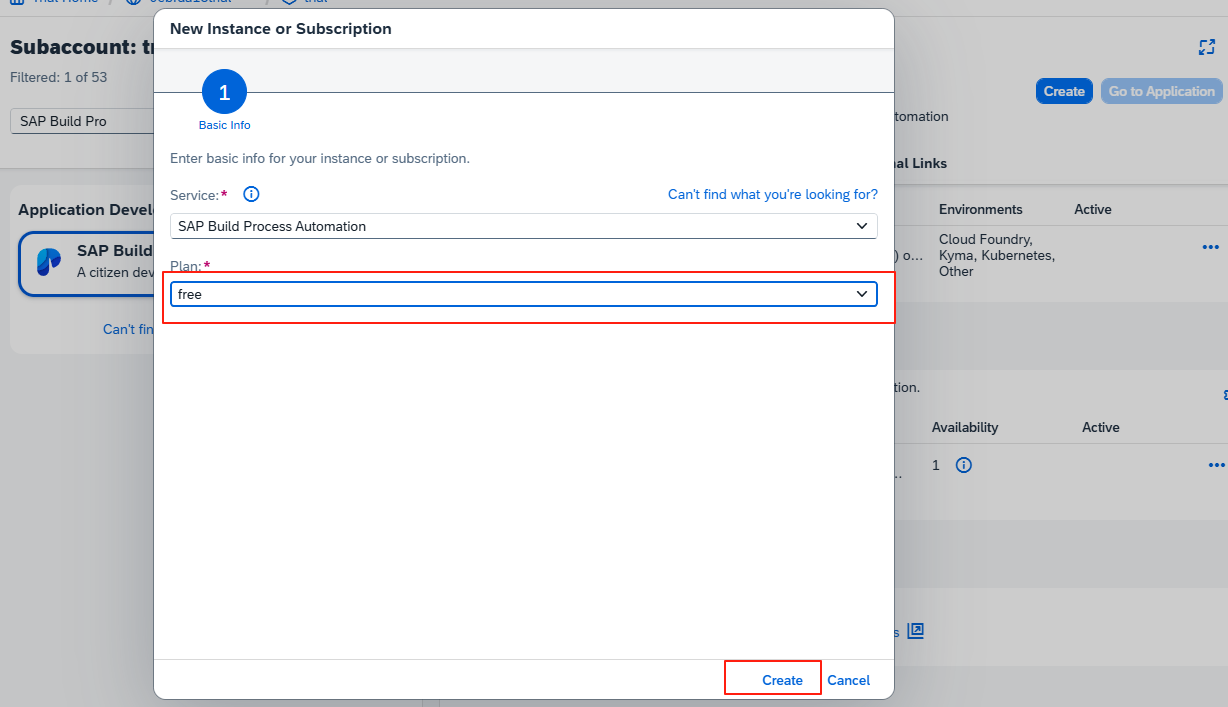Click the Create button in dialog footer
The height and width of the screenshot is (707, 1228).
tap(782, 680)
